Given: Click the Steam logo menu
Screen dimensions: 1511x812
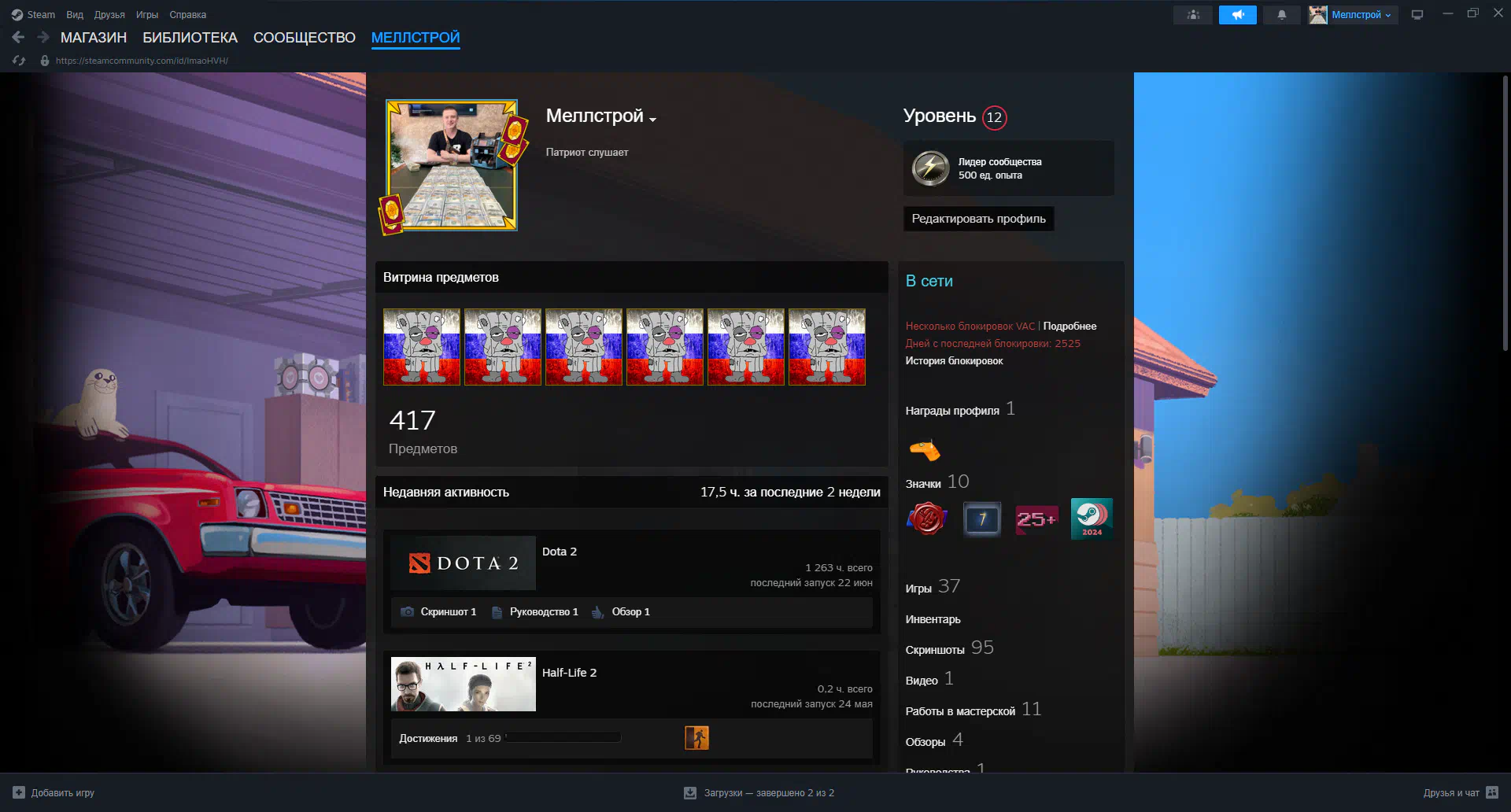Looking at the screenshot, I should click(33, 14).
